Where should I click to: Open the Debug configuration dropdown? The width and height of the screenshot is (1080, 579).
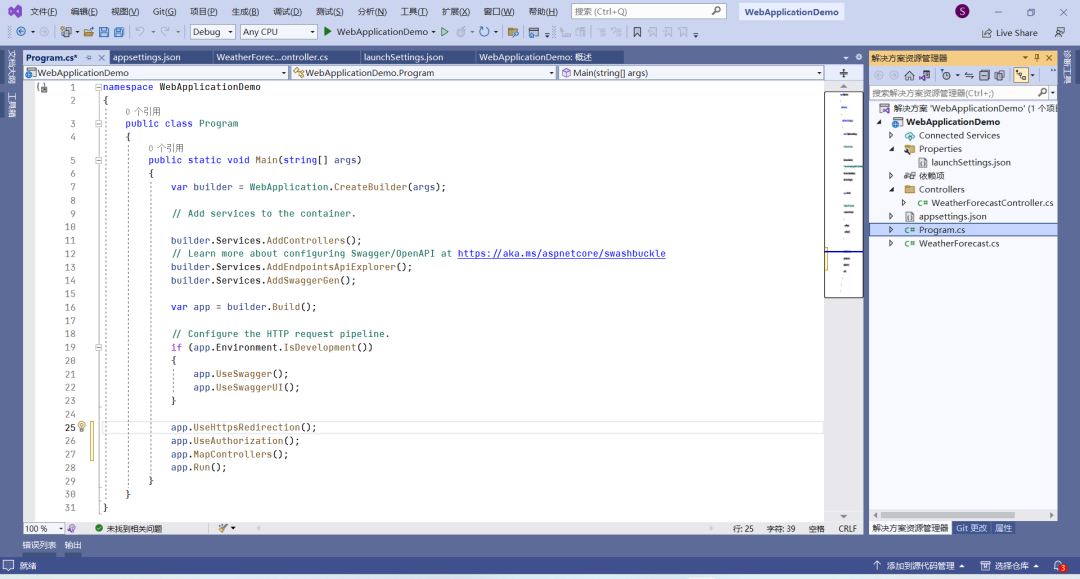click(212, 32)
